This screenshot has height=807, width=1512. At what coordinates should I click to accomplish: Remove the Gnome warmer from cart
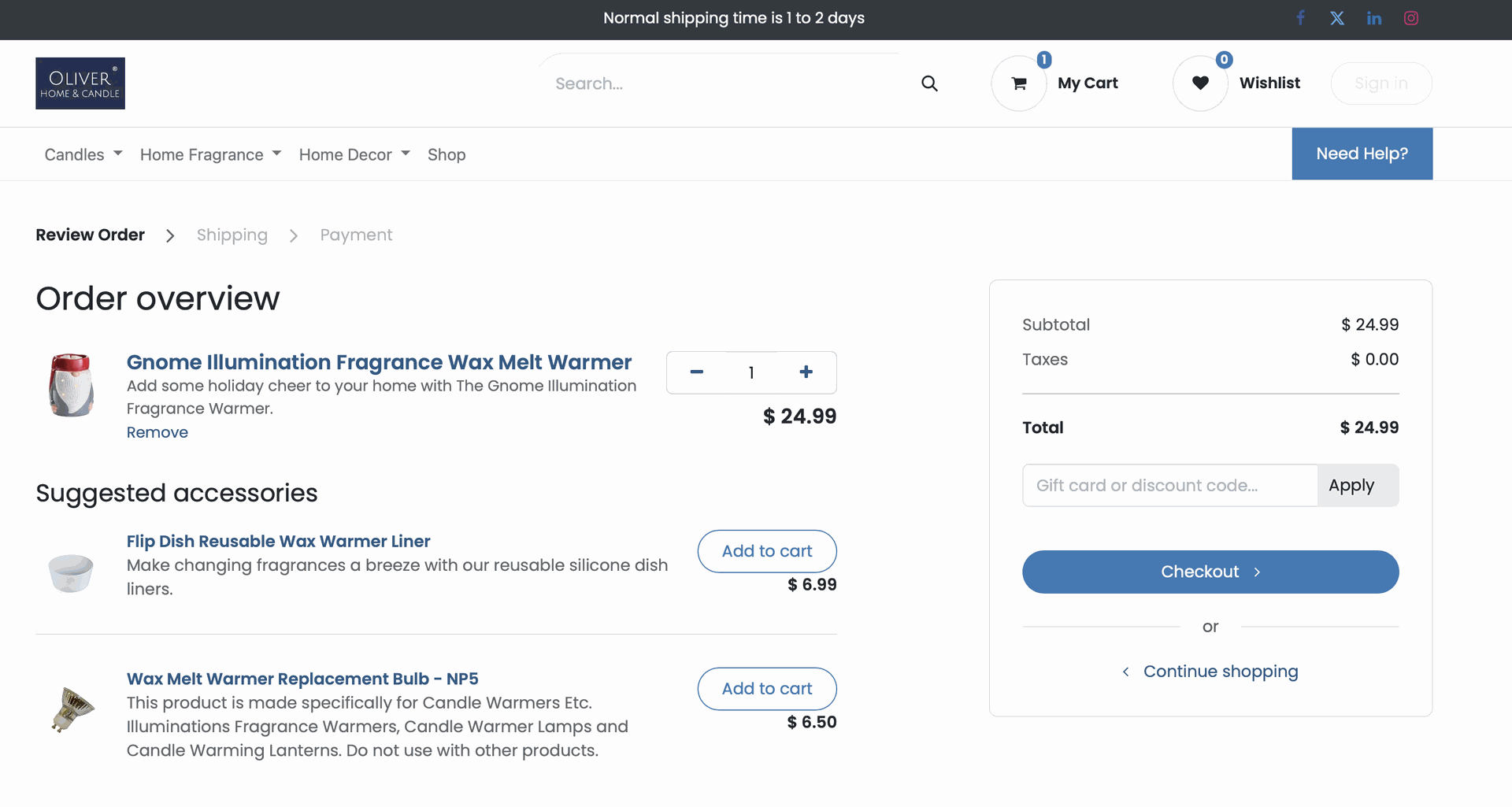(x=157, y=433)
